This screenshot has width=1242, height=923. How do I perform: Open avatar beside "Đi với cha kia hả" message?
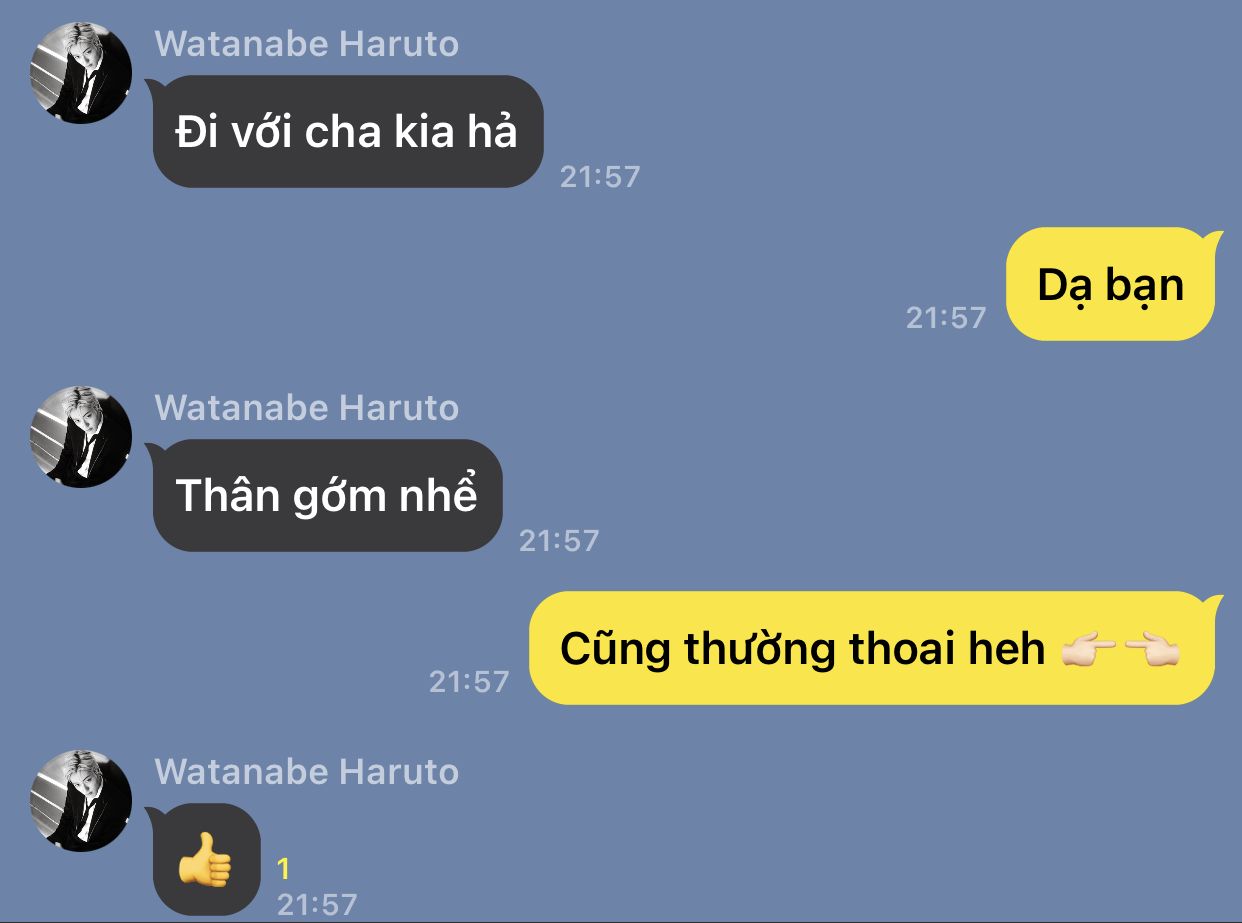(81, 72)
